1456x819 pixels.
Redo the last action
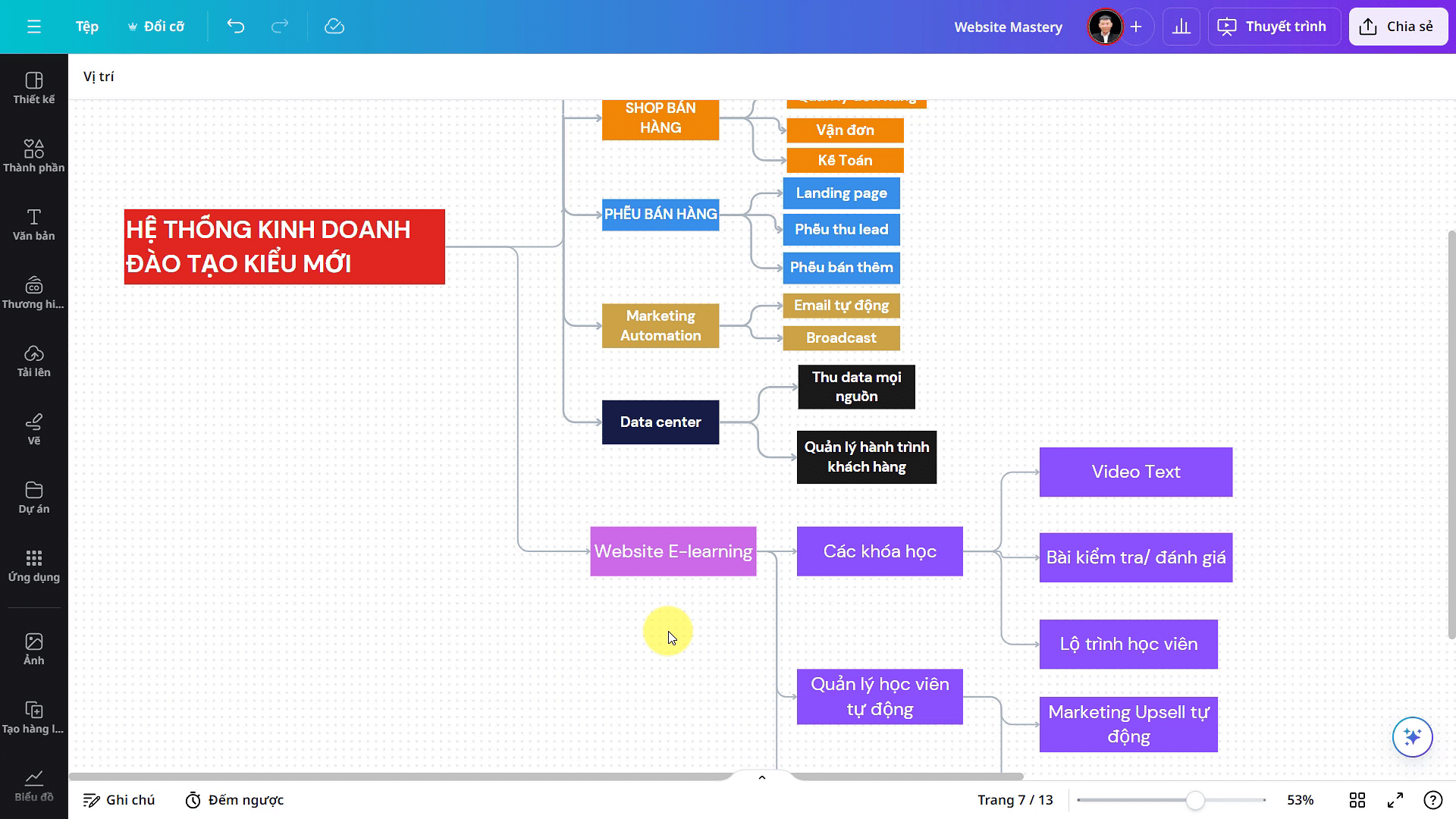pos(280,27)
